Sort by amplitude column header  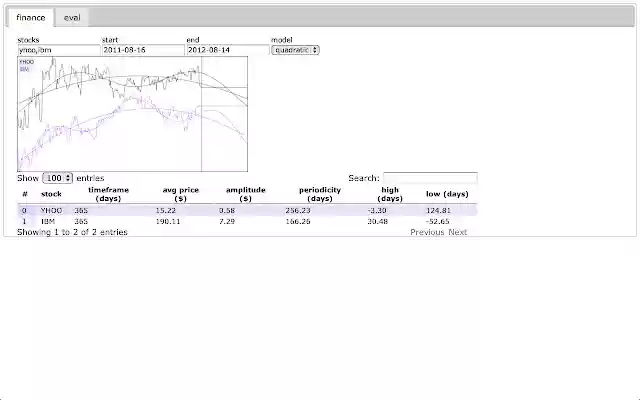[245, 194]
